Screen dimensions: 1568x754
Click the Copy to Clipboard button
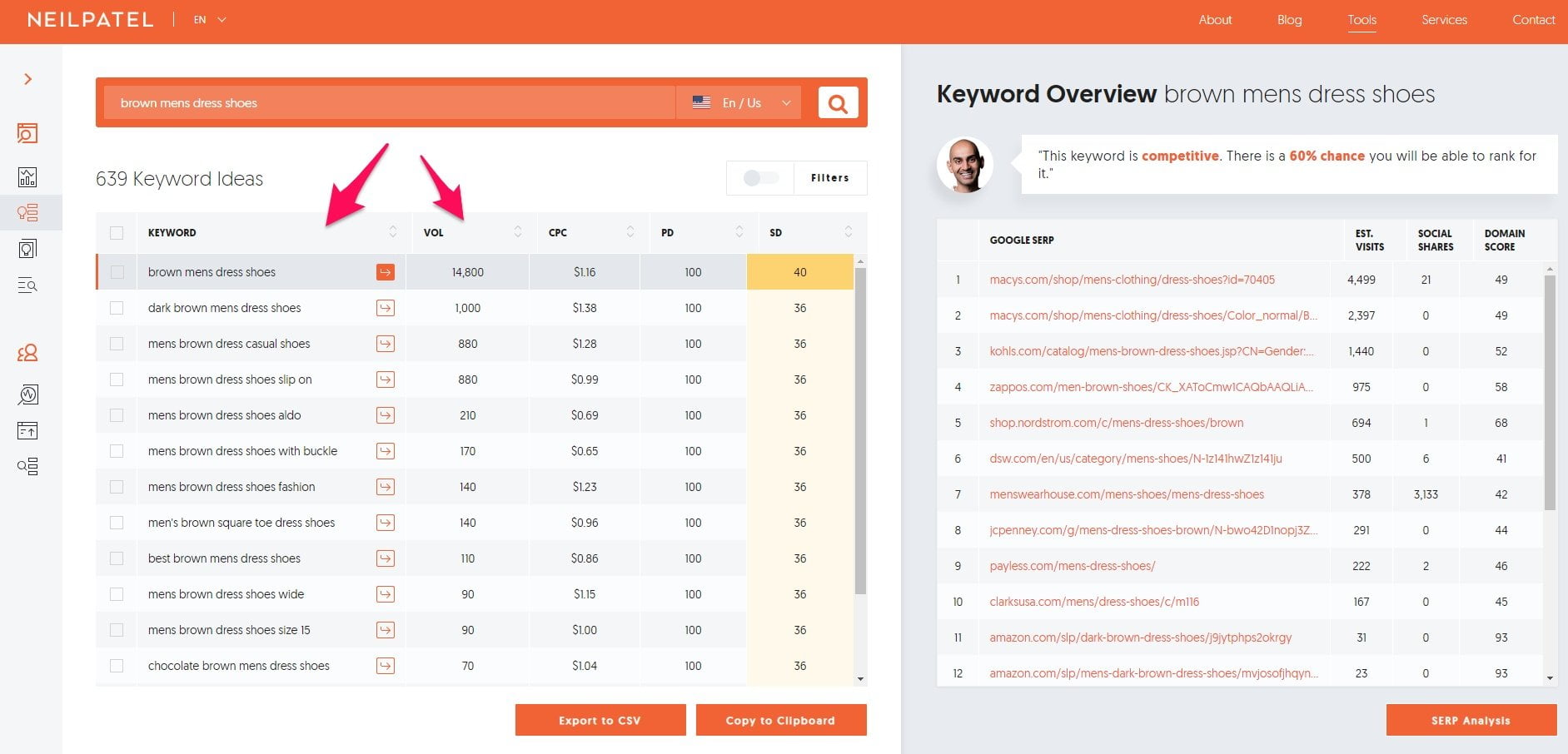[x=781, y=720]
